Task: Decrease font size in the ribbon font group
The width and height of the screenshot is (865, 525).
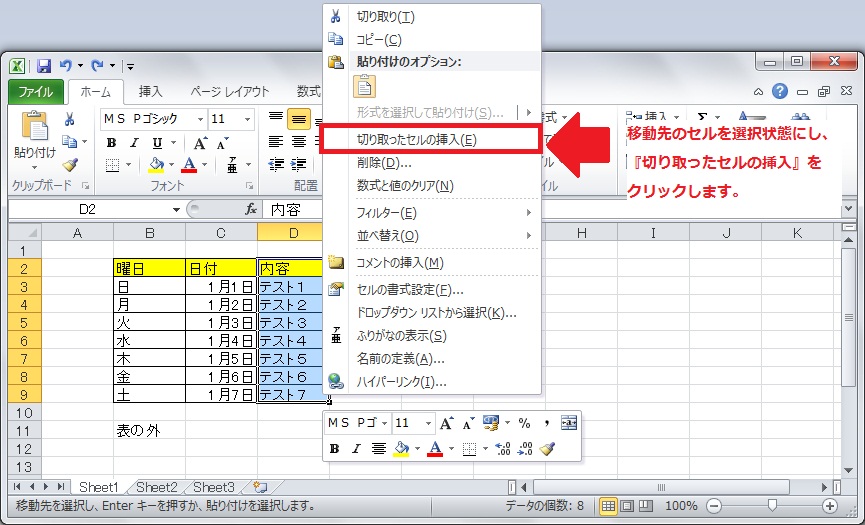Action: click(x=222, y=143)
